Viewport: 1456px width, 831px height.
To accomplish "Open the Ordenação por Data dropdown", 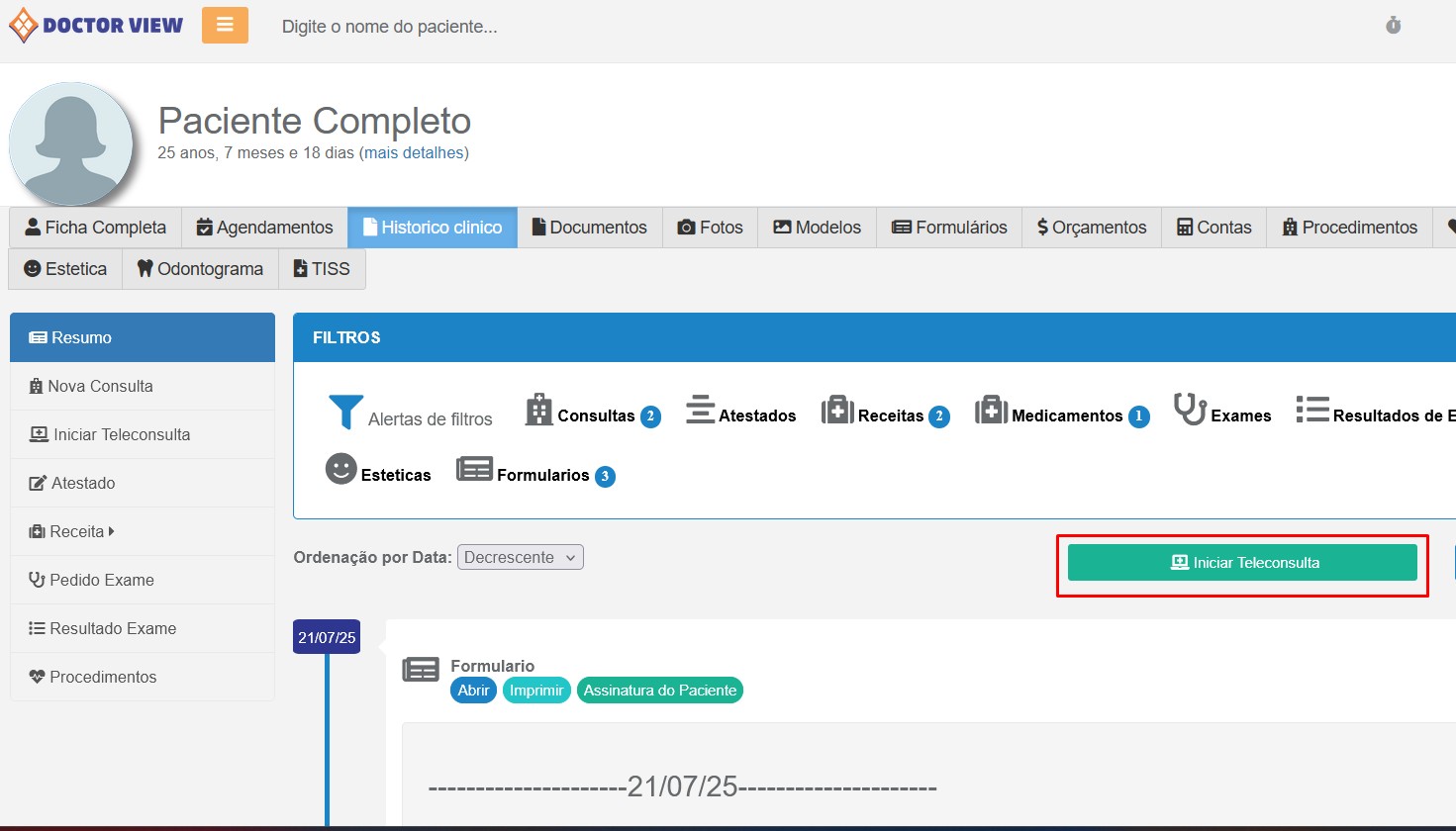I will click(x=520, y=557).
